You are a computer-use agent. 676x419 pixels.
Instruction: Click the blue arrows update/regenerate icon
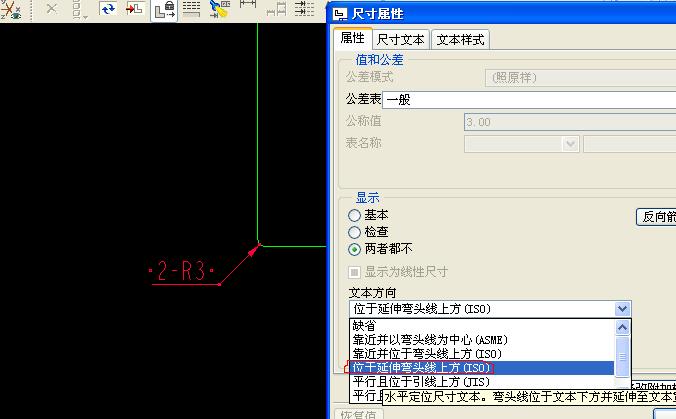tap(108, 9)
